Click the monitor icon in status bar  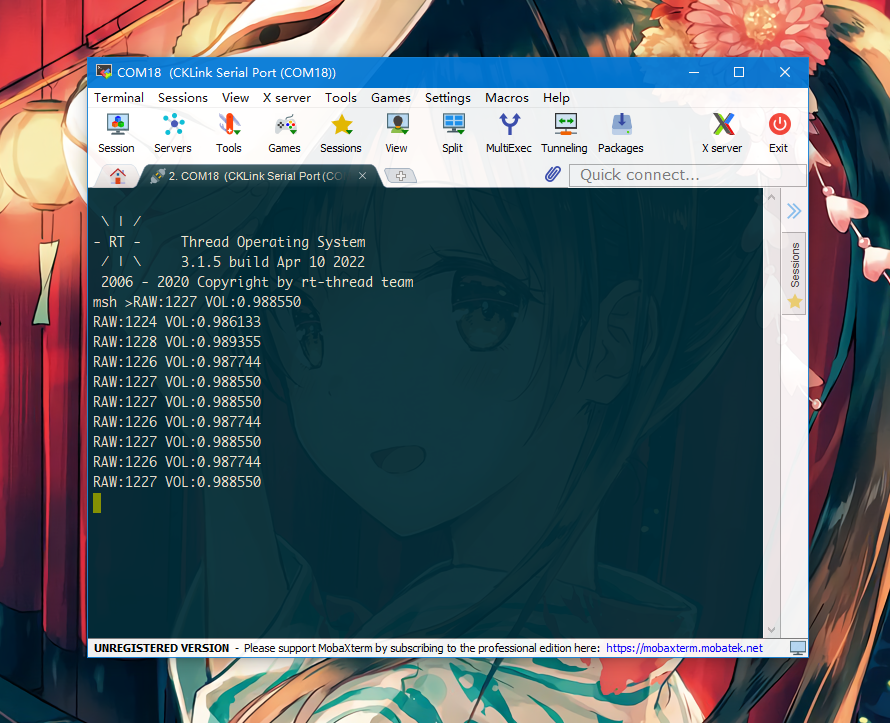(797, 648)
